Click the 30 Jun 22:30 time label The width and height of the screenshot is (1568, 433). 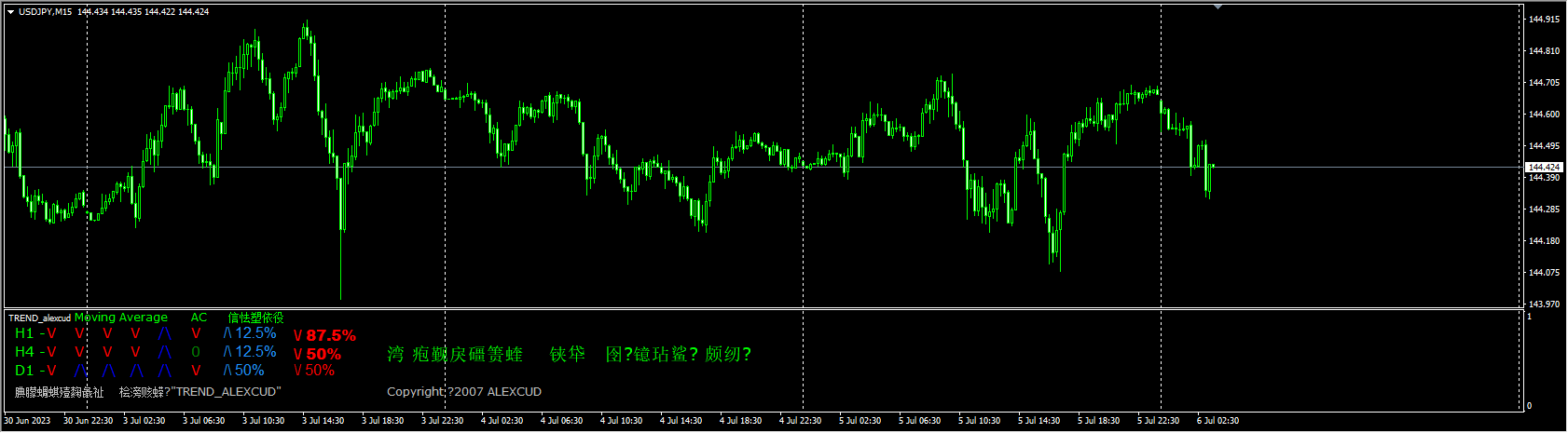[88, 421]
